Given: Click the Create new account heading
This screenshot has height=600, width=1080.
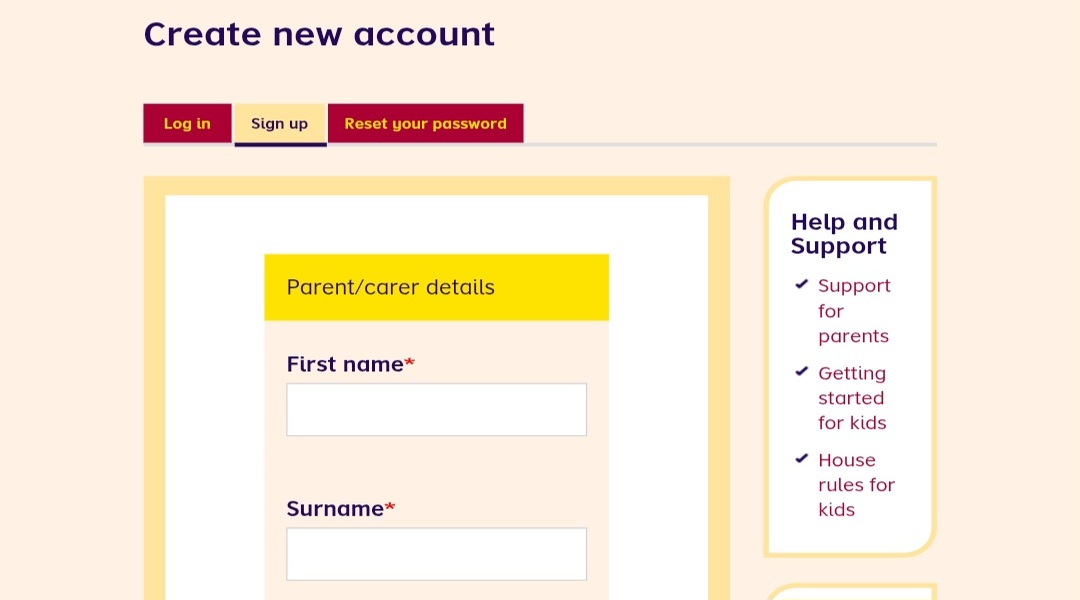Looking at the screenshot, I should click(319, 34).
